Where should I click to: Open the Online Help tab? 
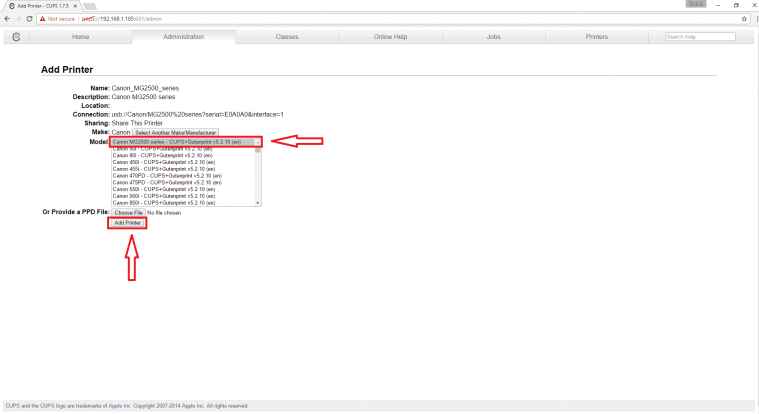390,37
